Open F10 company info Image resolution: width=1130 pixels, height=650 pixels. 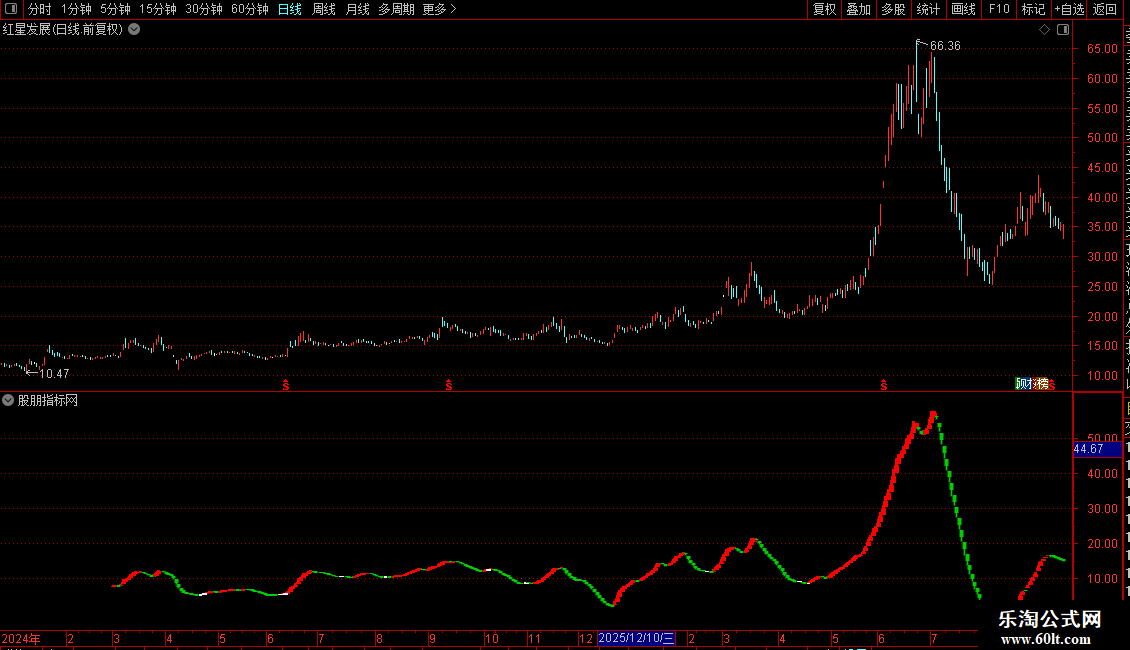click(998, 9)
